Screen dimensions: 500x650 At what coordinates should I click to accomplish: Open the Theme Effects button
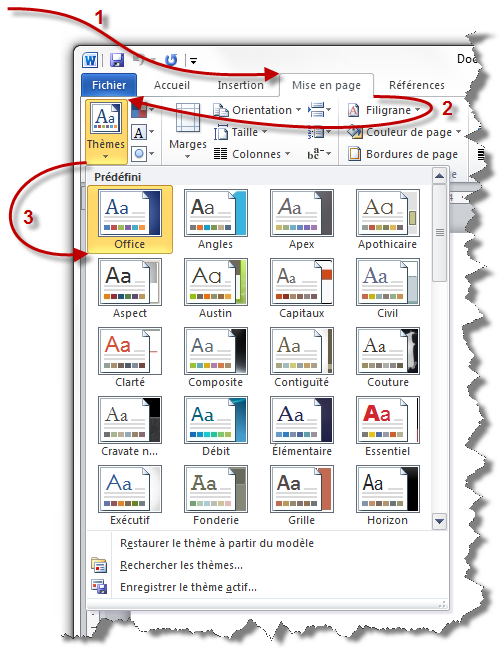(142, 154)
